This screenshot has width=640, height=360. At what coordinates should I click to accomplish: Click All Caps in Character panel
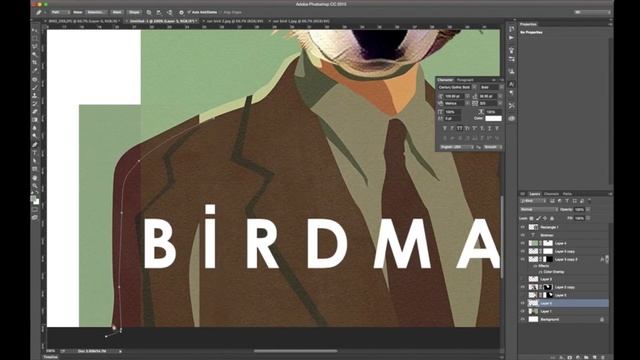tap(460, 129)
